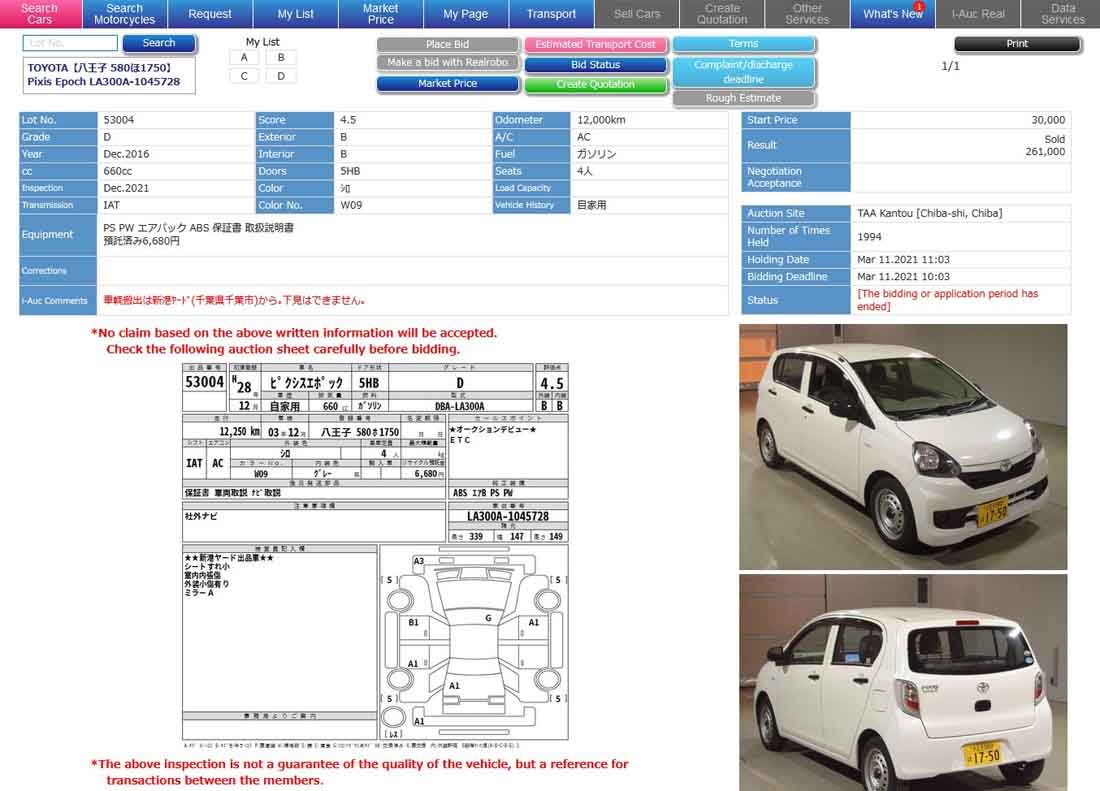Select the red i-Auc Comments text
This screenshot has height=791, width=1100.
click(234, 301)
